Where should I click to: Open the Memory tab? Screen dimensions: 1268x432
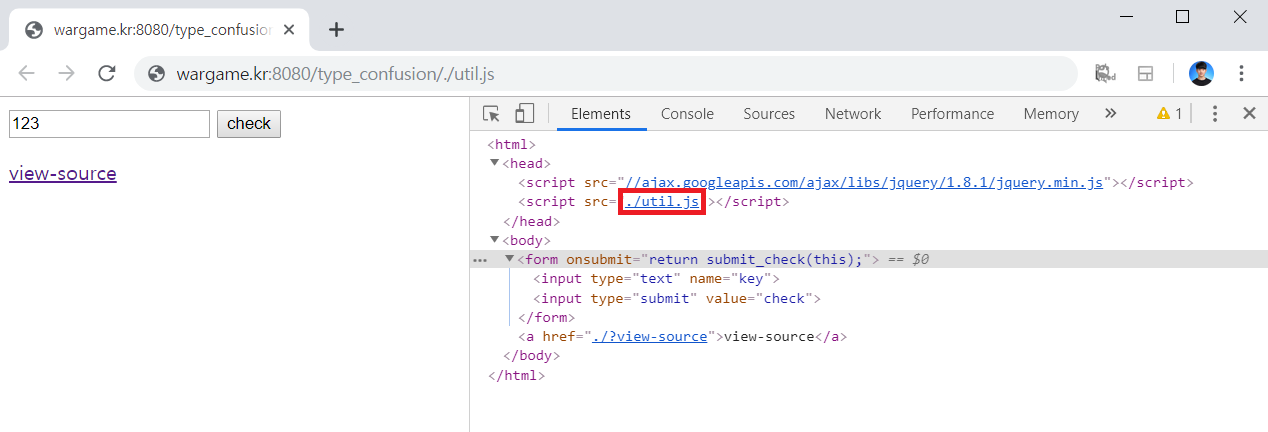(x=1051, y=114)
